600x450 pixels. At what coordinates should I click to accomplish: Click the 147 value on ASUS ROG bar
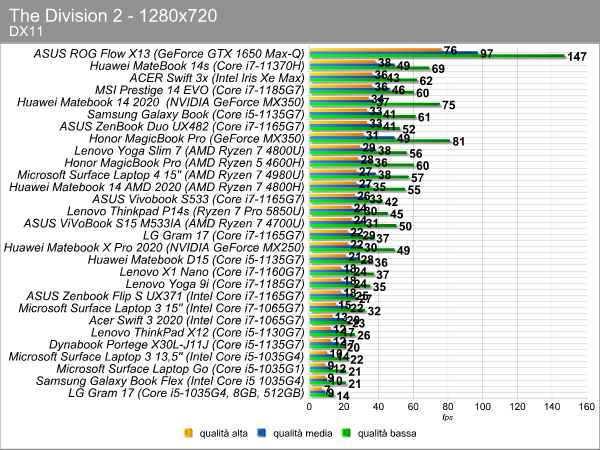click(x=577, y=57)
